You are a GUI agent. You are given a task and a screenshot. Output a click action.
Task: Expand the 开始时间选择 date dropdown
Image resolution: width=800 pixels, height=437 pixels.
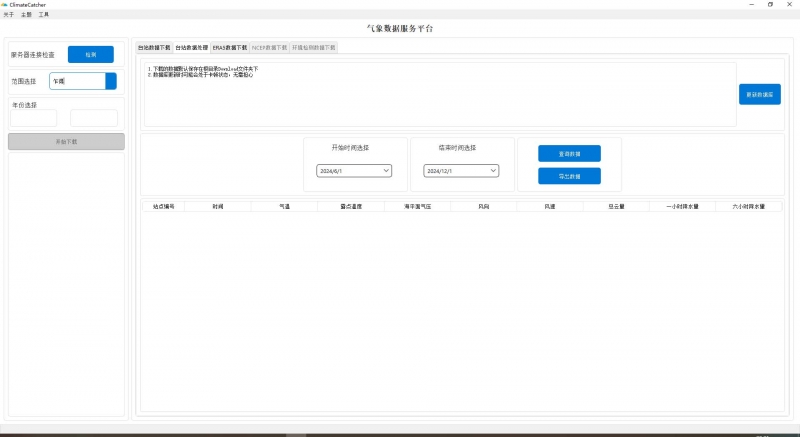point(386,171)
